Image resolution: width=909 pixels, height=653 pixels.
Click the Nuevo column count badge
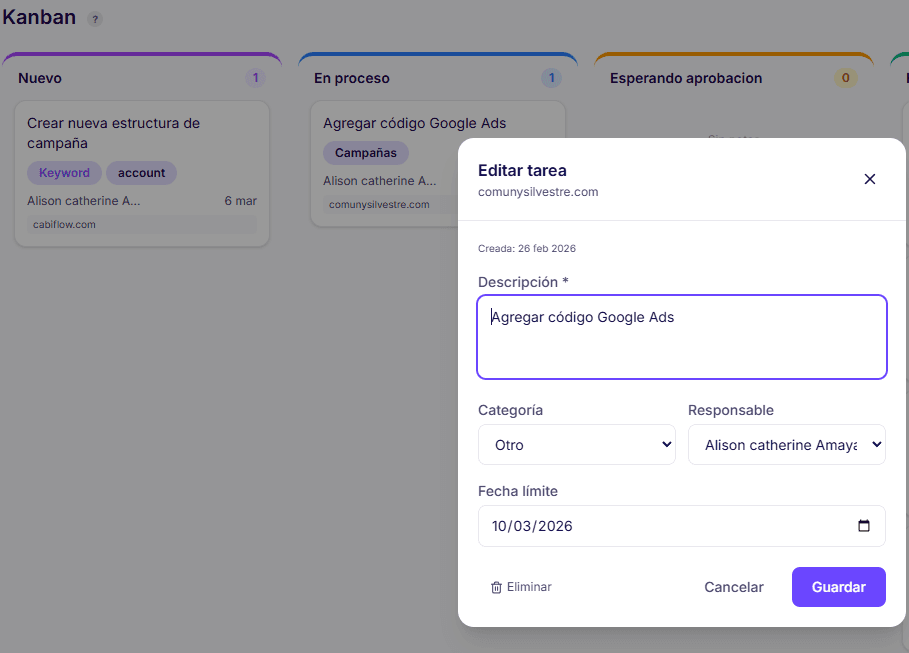256,77
